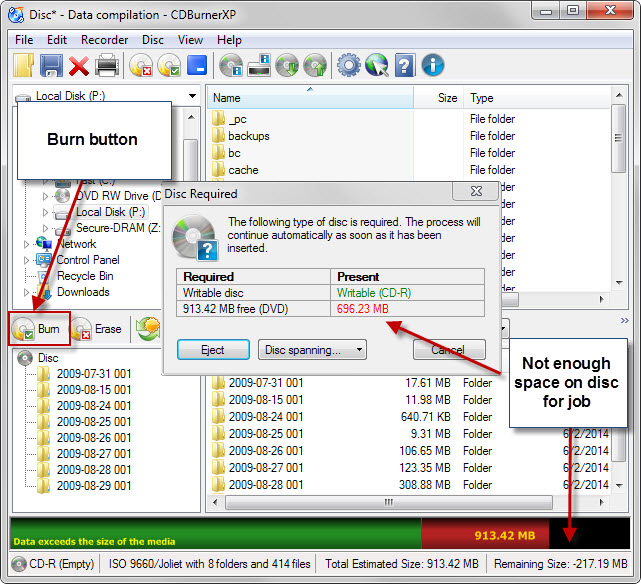Screen dimensions: 641x584
Task: Click Cancel in the Disc Required dialog
Action: pos(448,350)
